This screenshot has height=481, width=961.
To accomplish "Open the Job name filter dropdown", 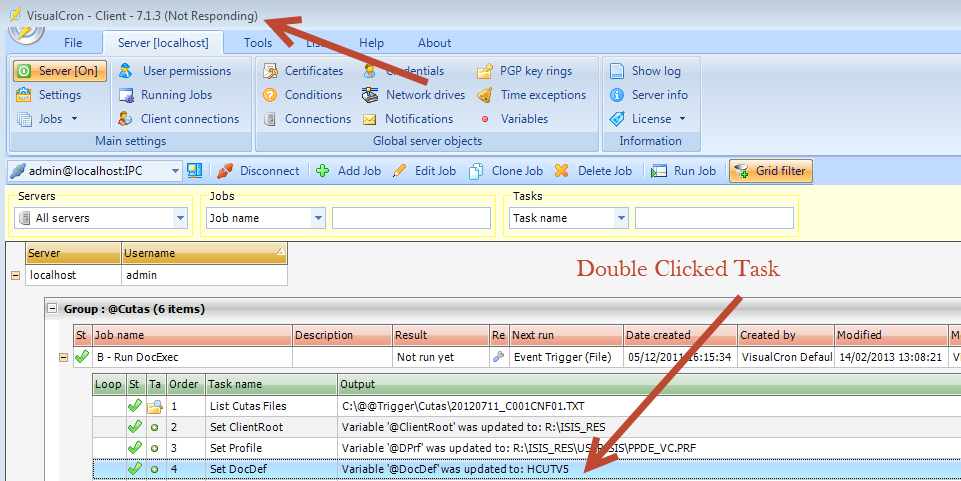I will tap(318, 218).
